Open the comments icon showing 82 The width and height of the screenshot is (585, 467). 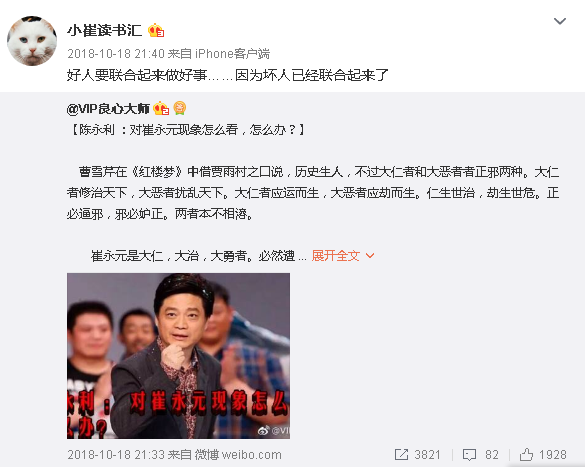(x=469, y=454)
